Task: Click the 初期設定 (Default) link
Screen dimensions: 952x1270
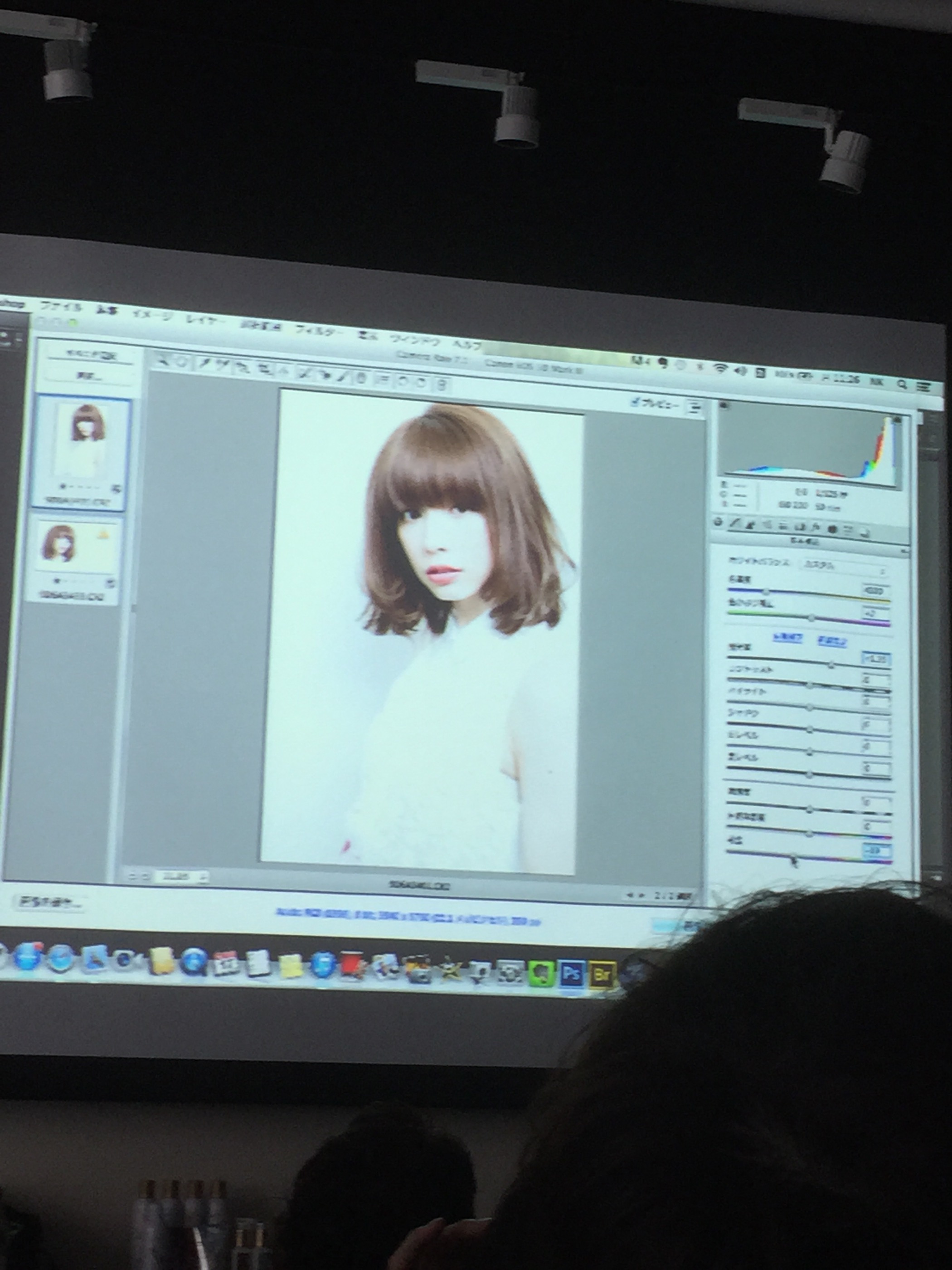Action: tap(832, 642)
